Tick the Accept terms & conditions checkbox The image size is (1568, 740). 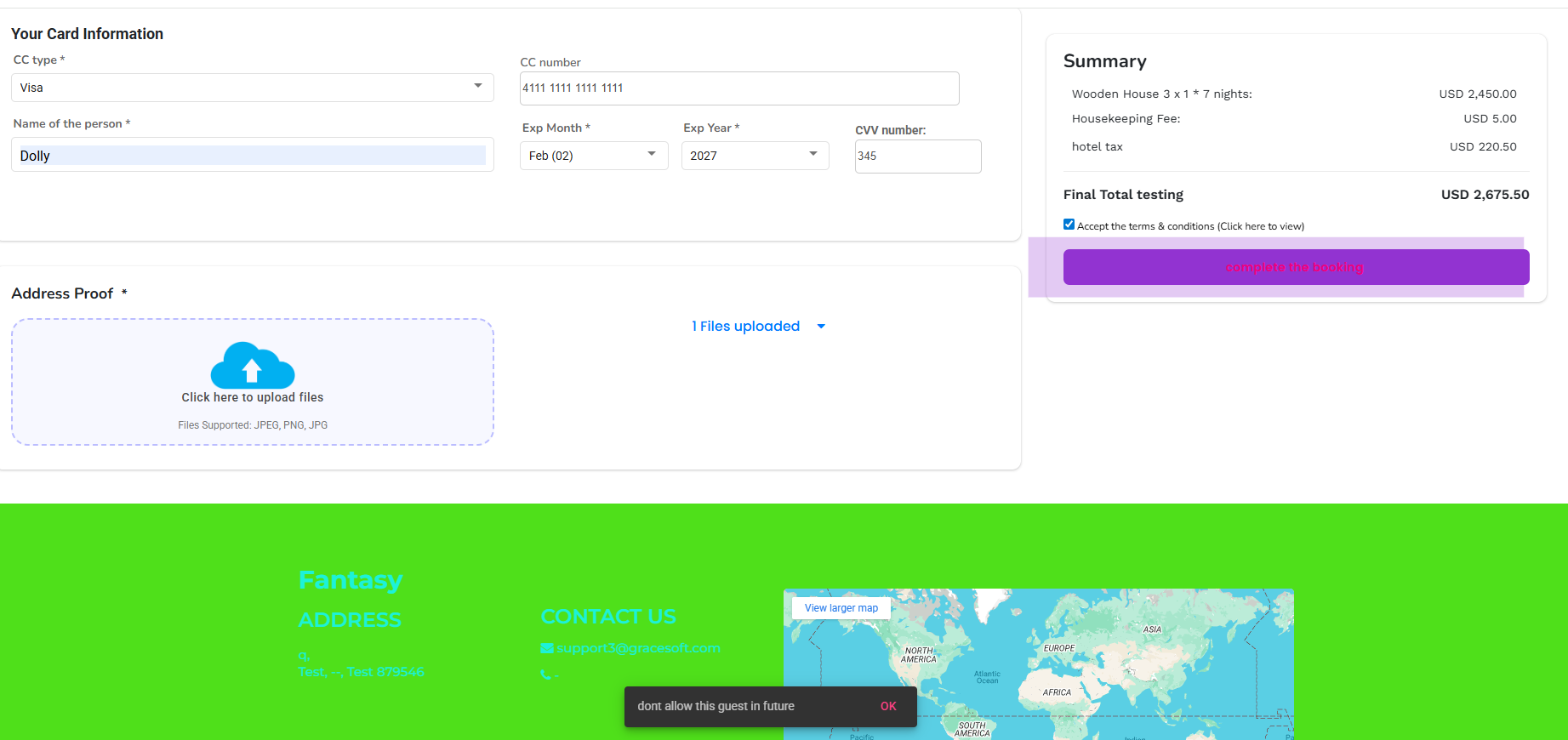[x=1069, y=225]
